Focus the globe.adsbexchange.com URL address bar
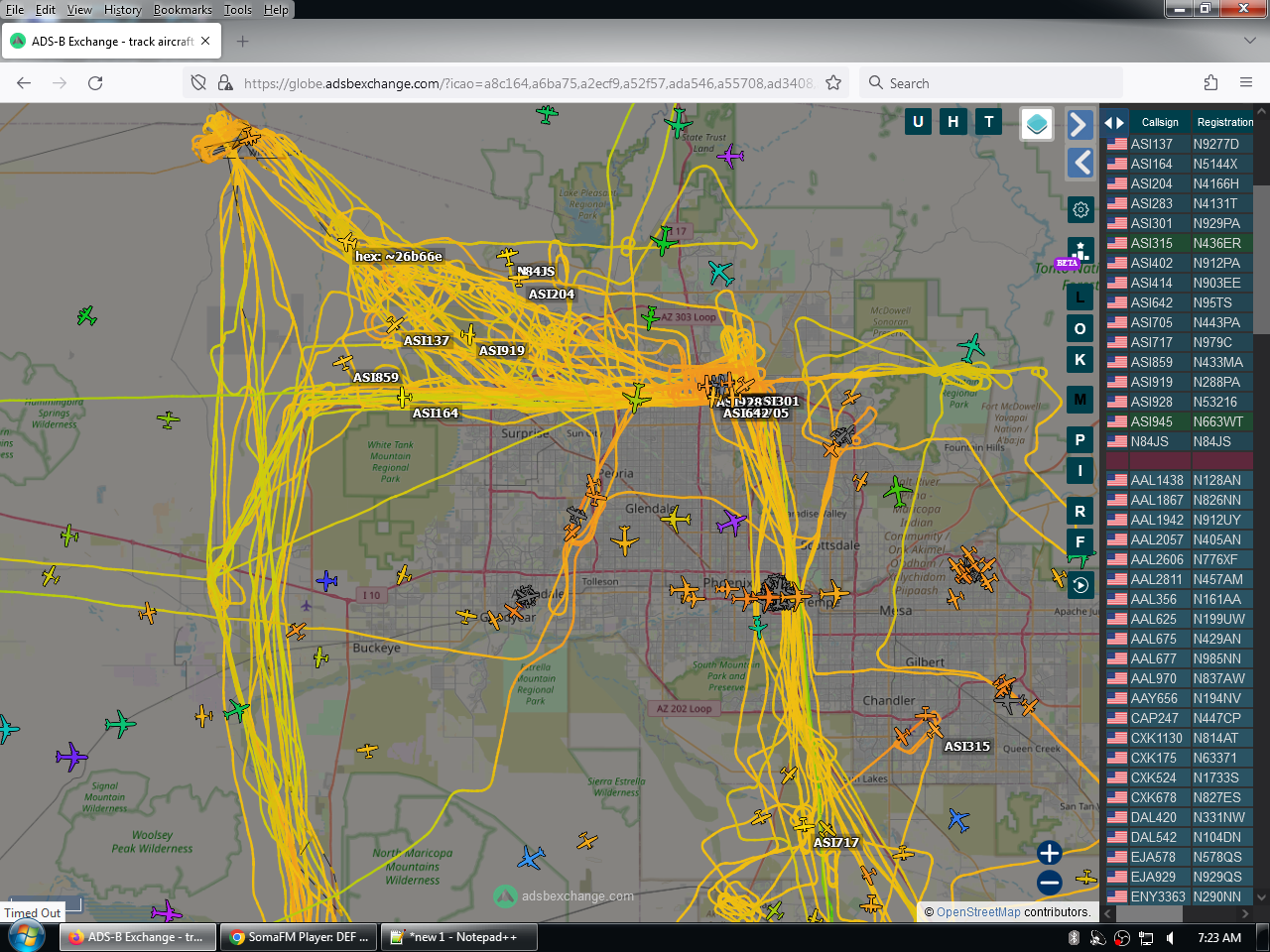The image size is (1270, 952). (528, 83)
